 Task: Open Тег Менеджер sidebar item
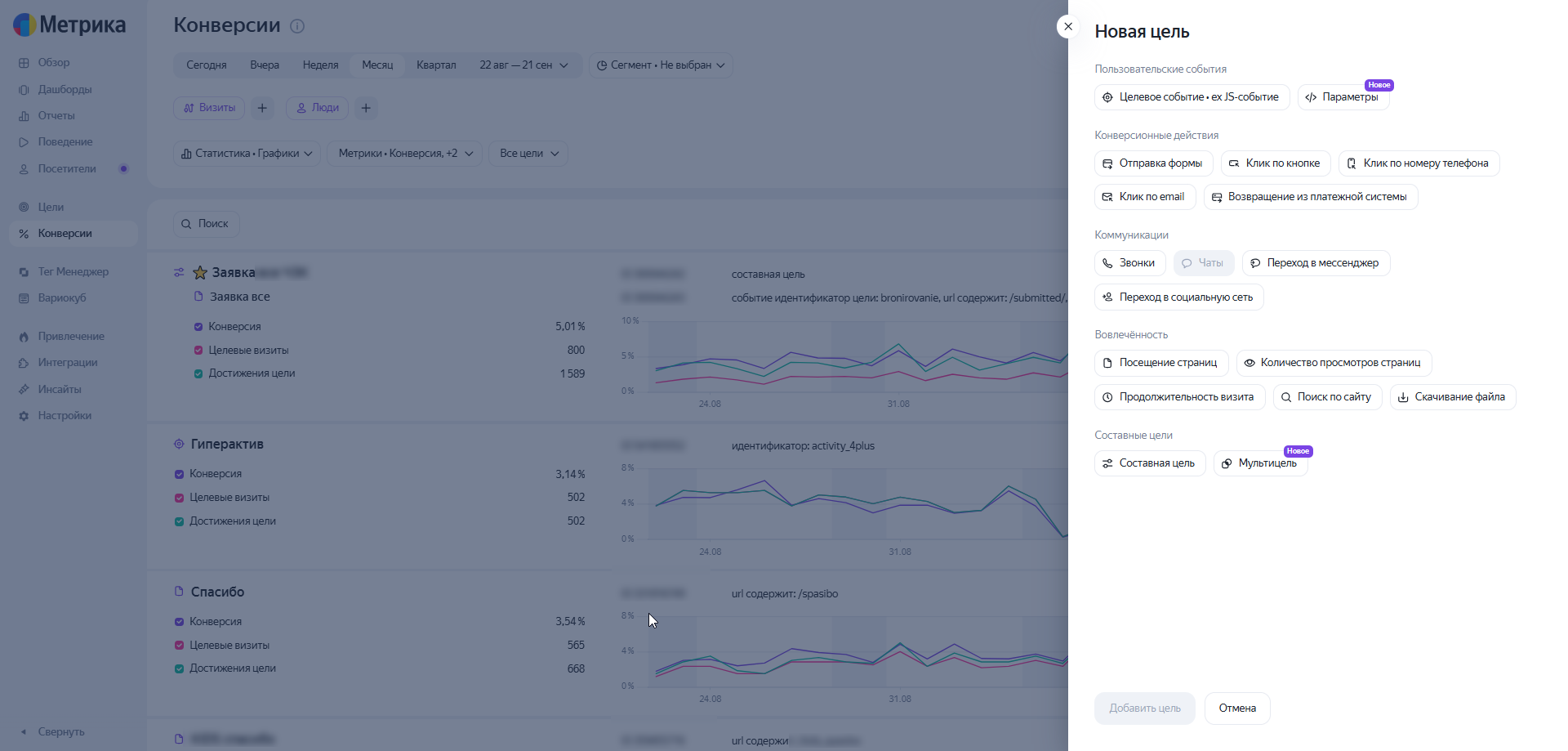73,272
